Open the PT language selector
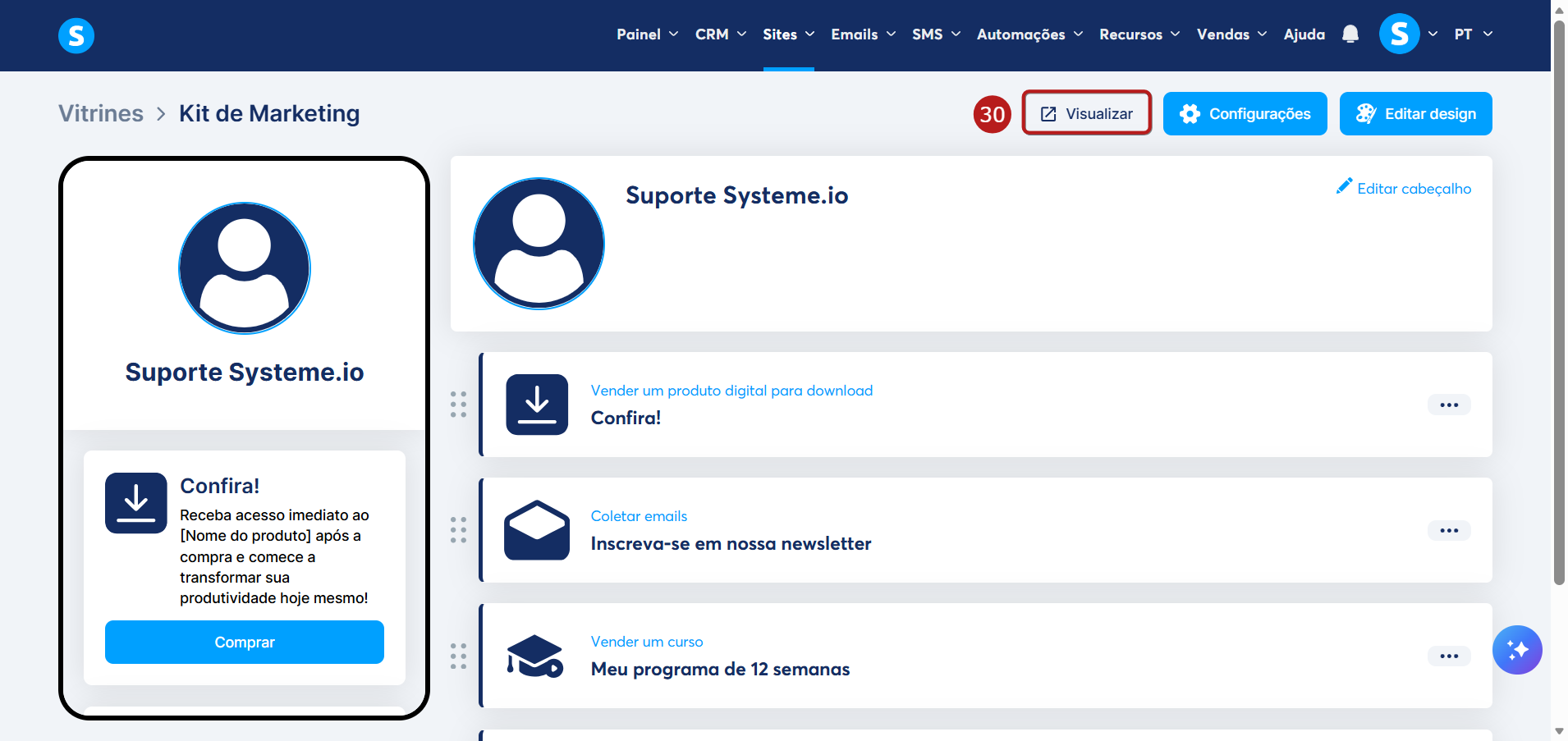1568x741 pixels. 1474,34
